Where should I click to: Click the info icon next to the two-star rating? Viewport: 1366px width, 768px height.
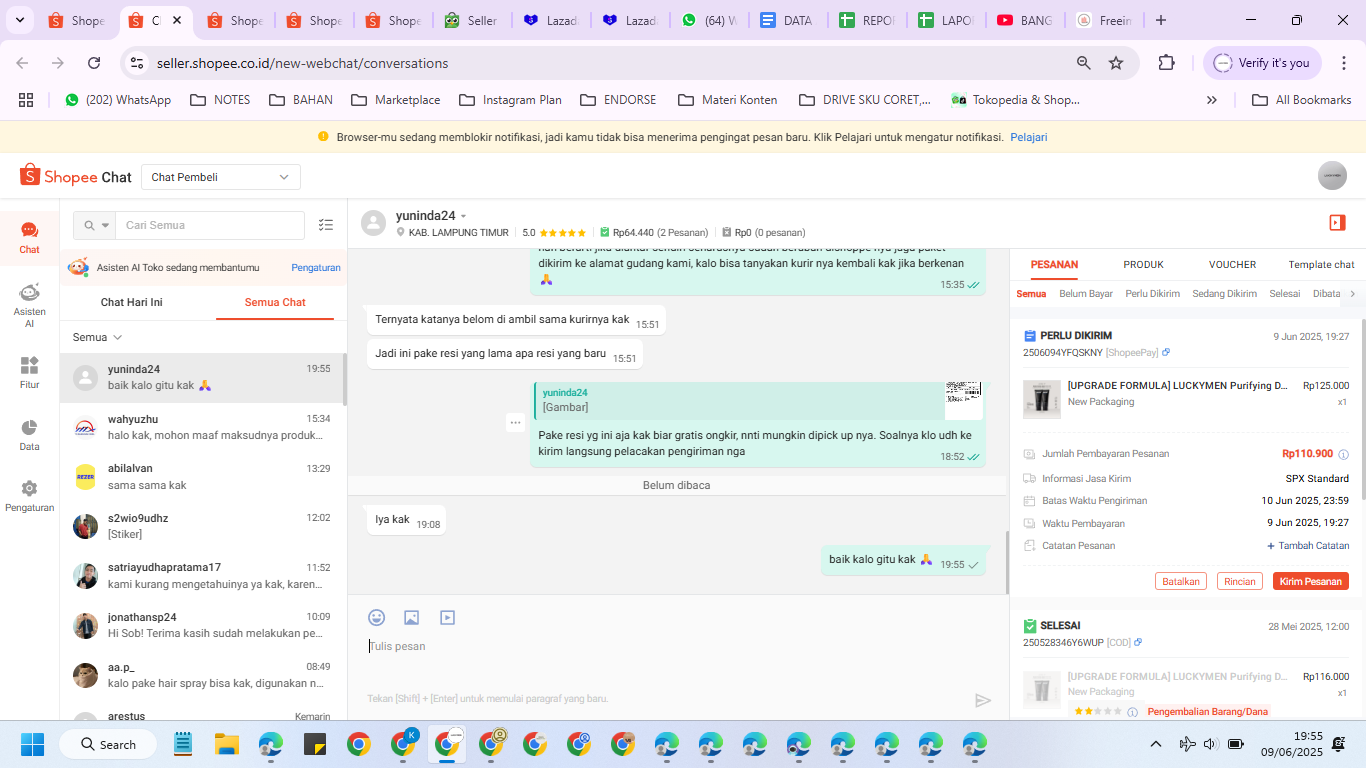pos(1132,712)
